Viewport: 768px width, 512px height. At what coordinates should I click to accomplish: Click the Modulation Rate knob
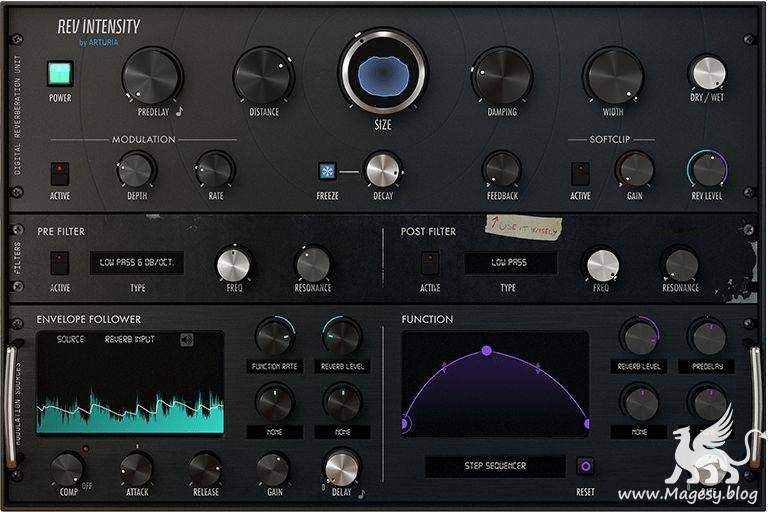coord(215,170)
